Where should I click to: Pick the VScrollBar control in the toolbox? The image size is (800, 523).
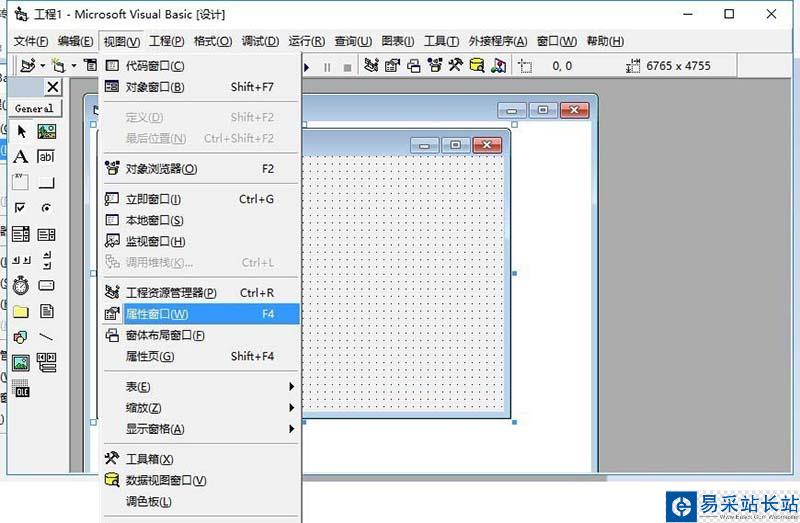point(47,260)
